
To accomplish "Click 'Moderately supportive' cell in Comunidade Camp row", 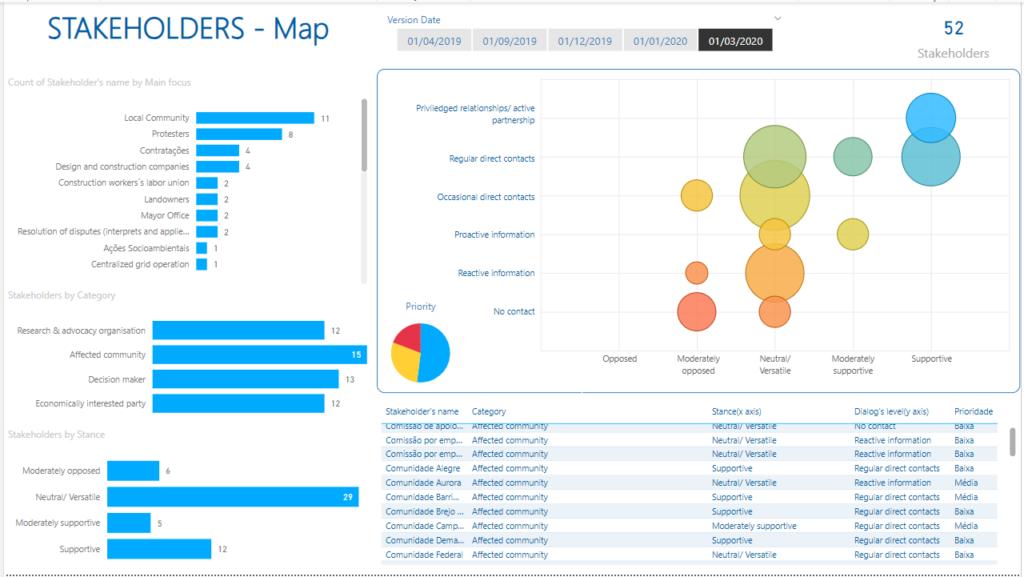I will tap(754, 526).
